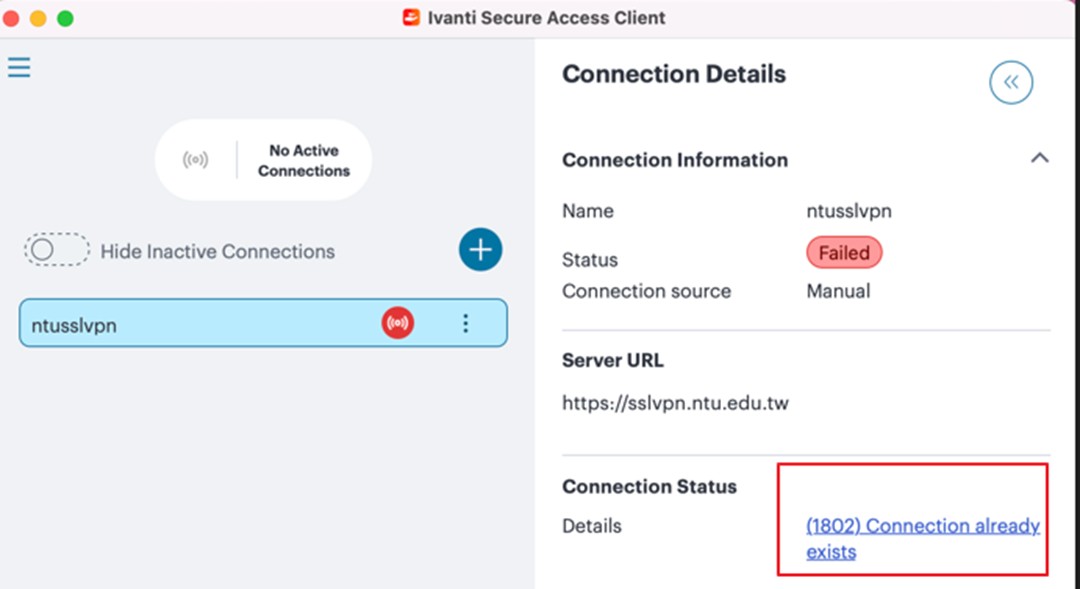
Task: Click the Connection Information section header
Action: click(x=675, y=160)
